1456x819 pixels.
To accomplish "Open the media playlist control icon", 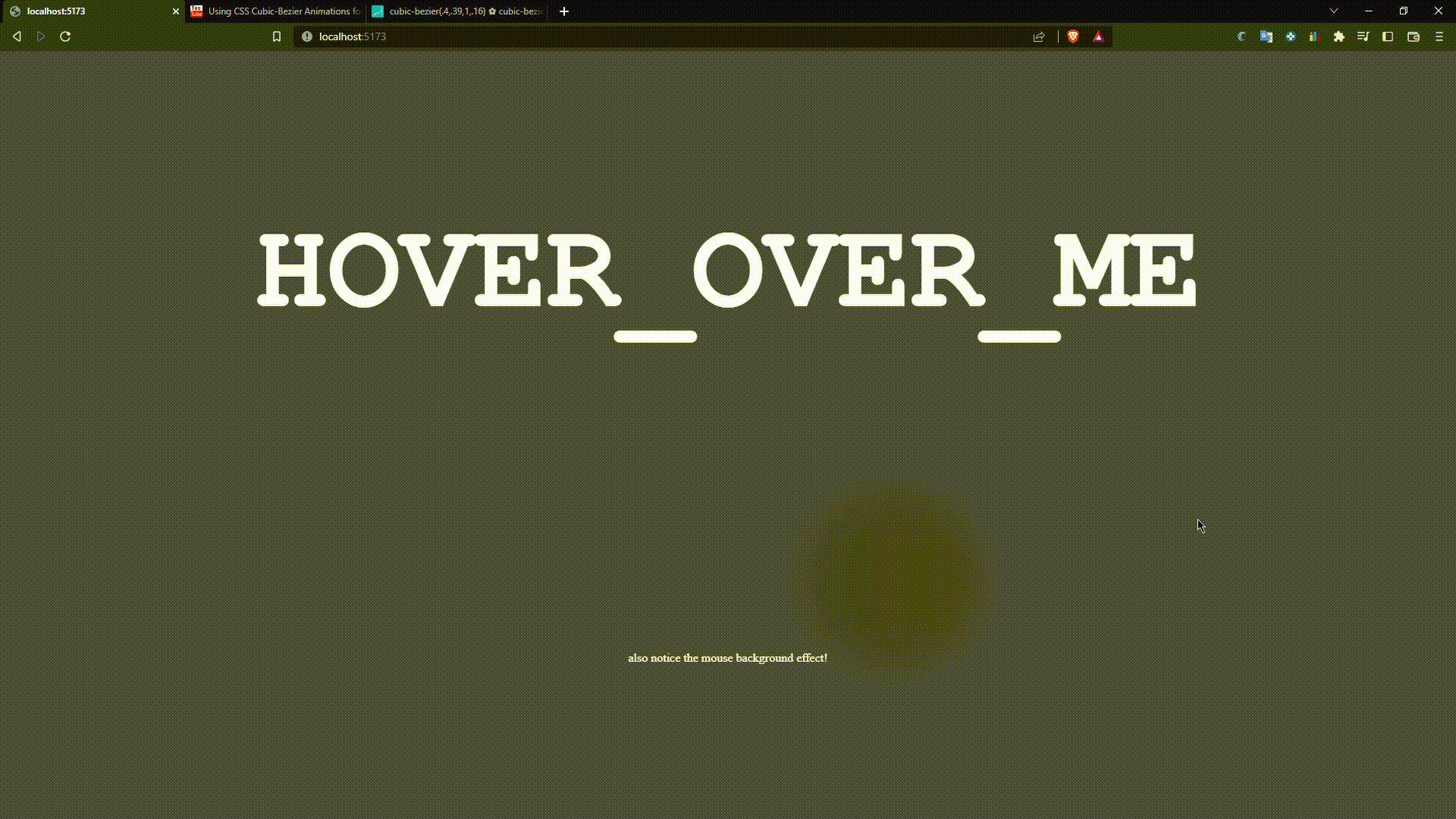I will coord(1363,36).
